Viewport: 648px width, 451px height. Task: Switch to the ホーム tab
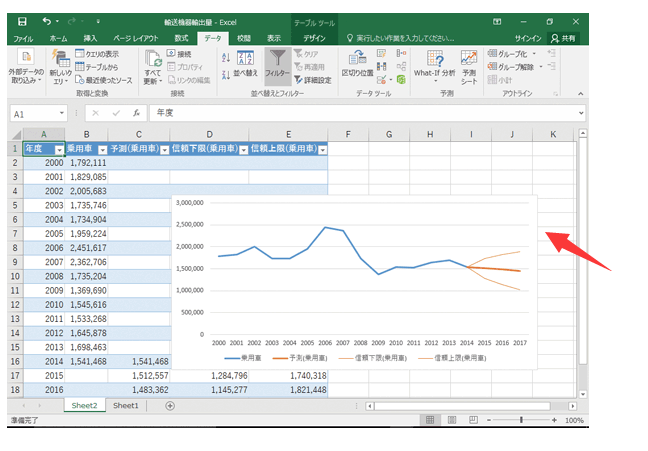(58, 38)
